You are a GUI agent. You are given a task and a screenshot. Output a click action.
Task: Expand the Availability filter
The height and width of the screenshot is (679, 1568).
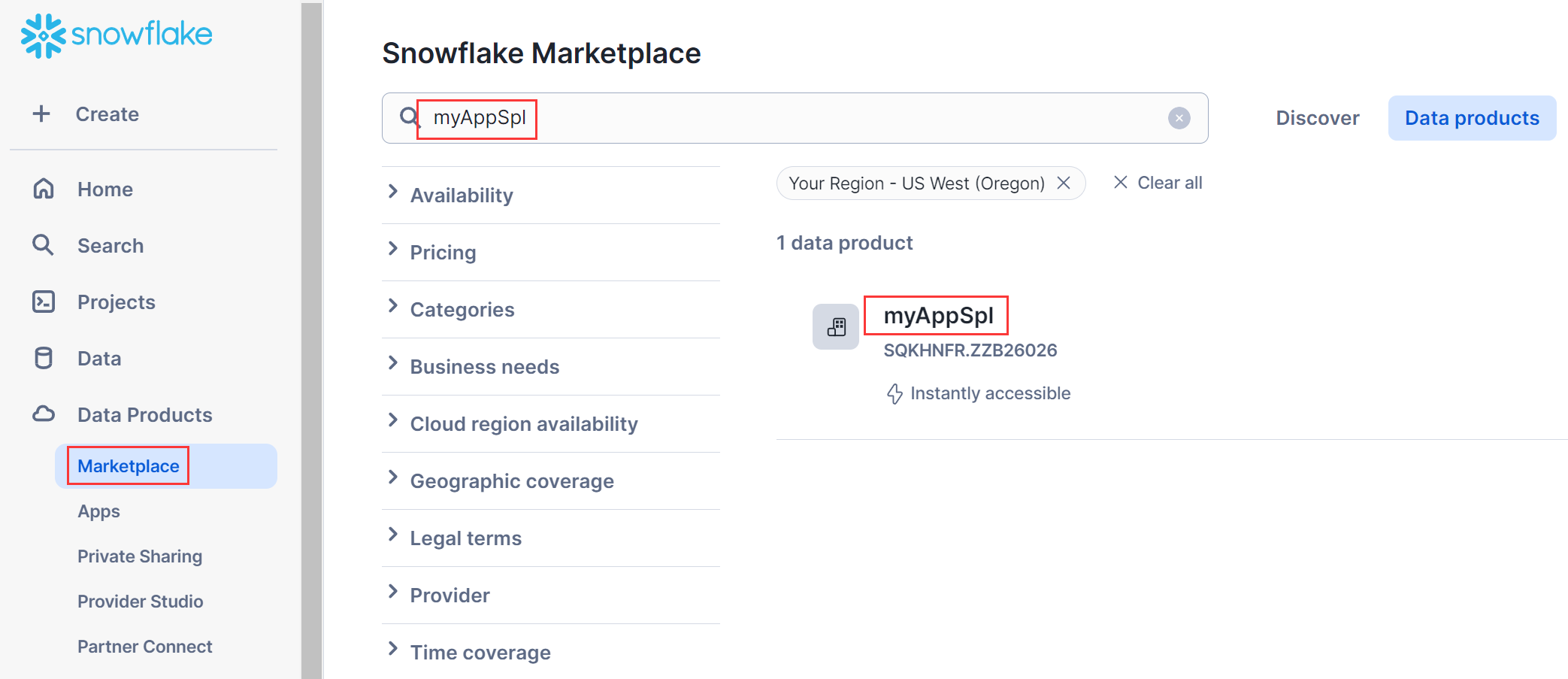(461, 196)
